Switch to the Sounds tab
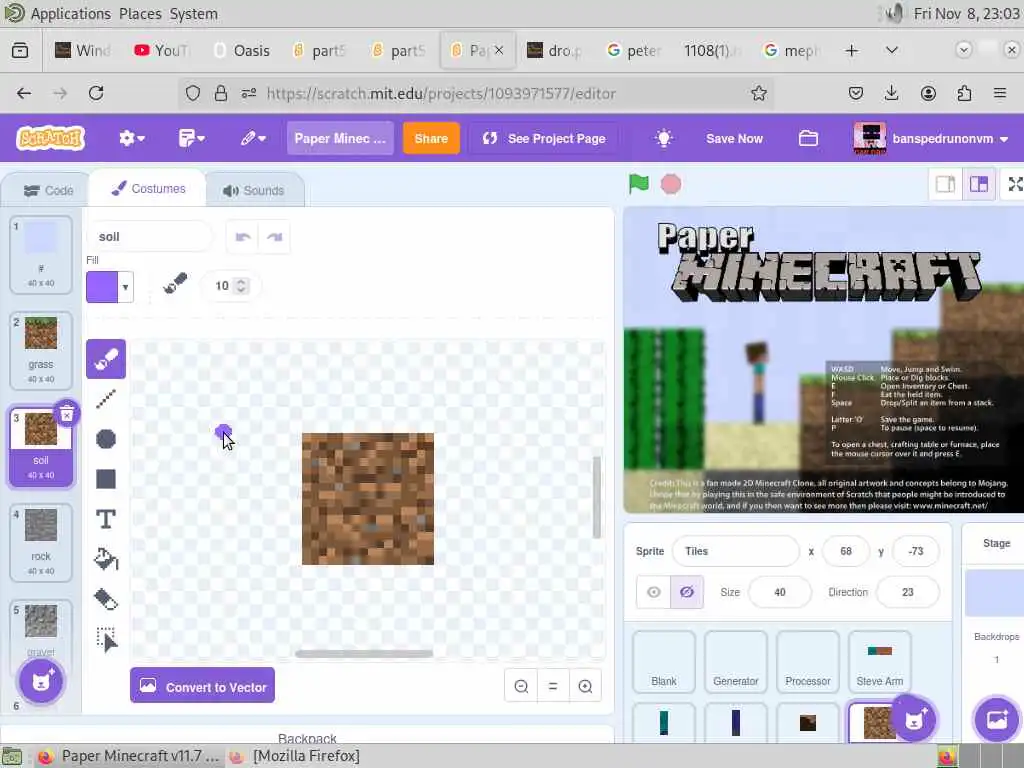This screenshot has width=1024, height=768. pos(253,191)
